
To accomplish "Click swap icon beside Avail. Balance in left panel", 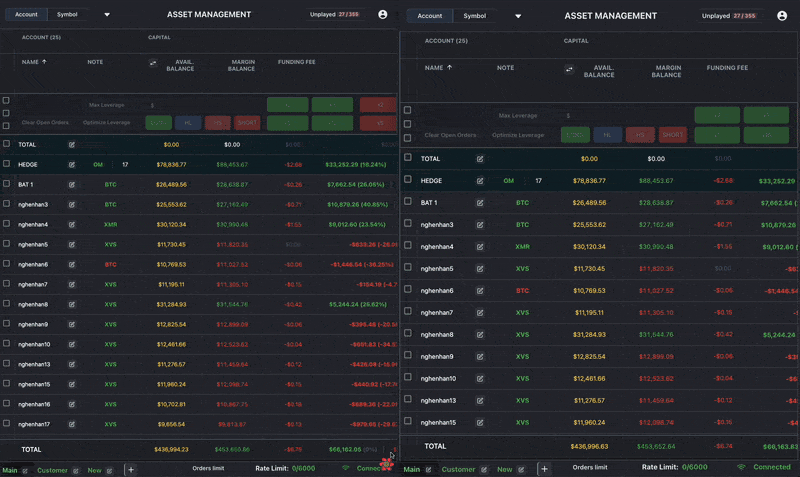I will [x=153, y=63].
